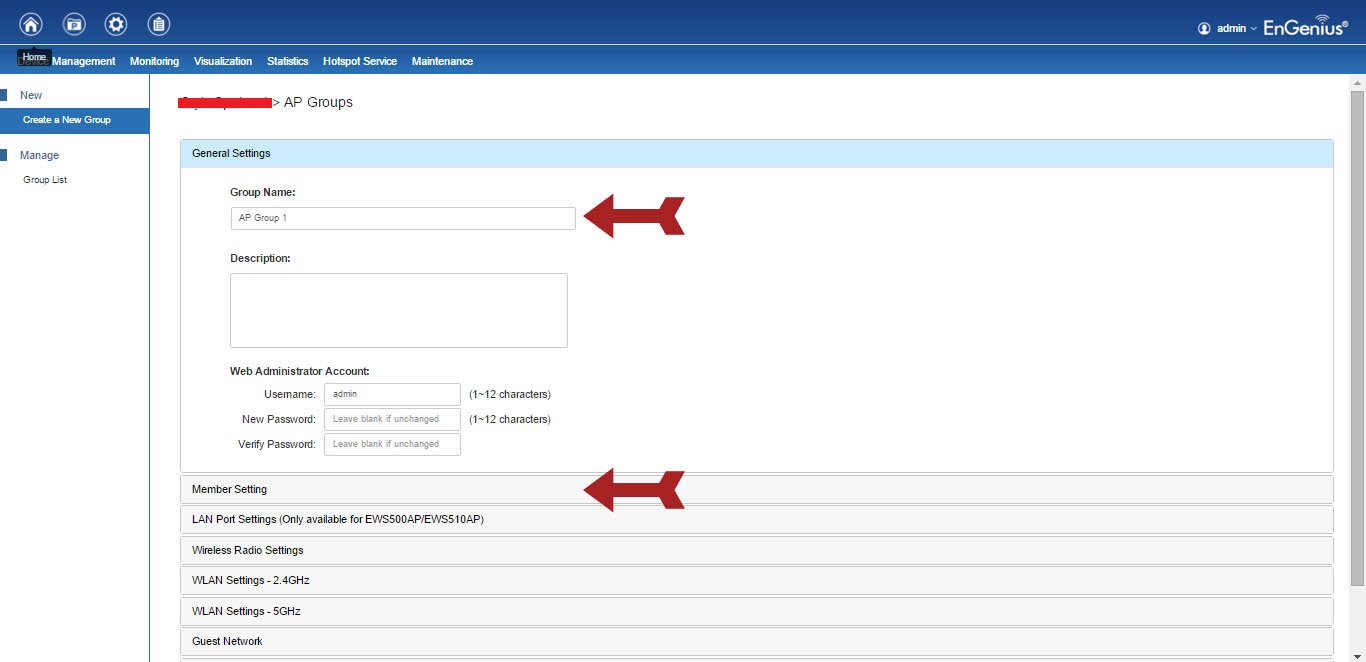
Task: Click the Home icon in top bar
Action: point(31,24)
